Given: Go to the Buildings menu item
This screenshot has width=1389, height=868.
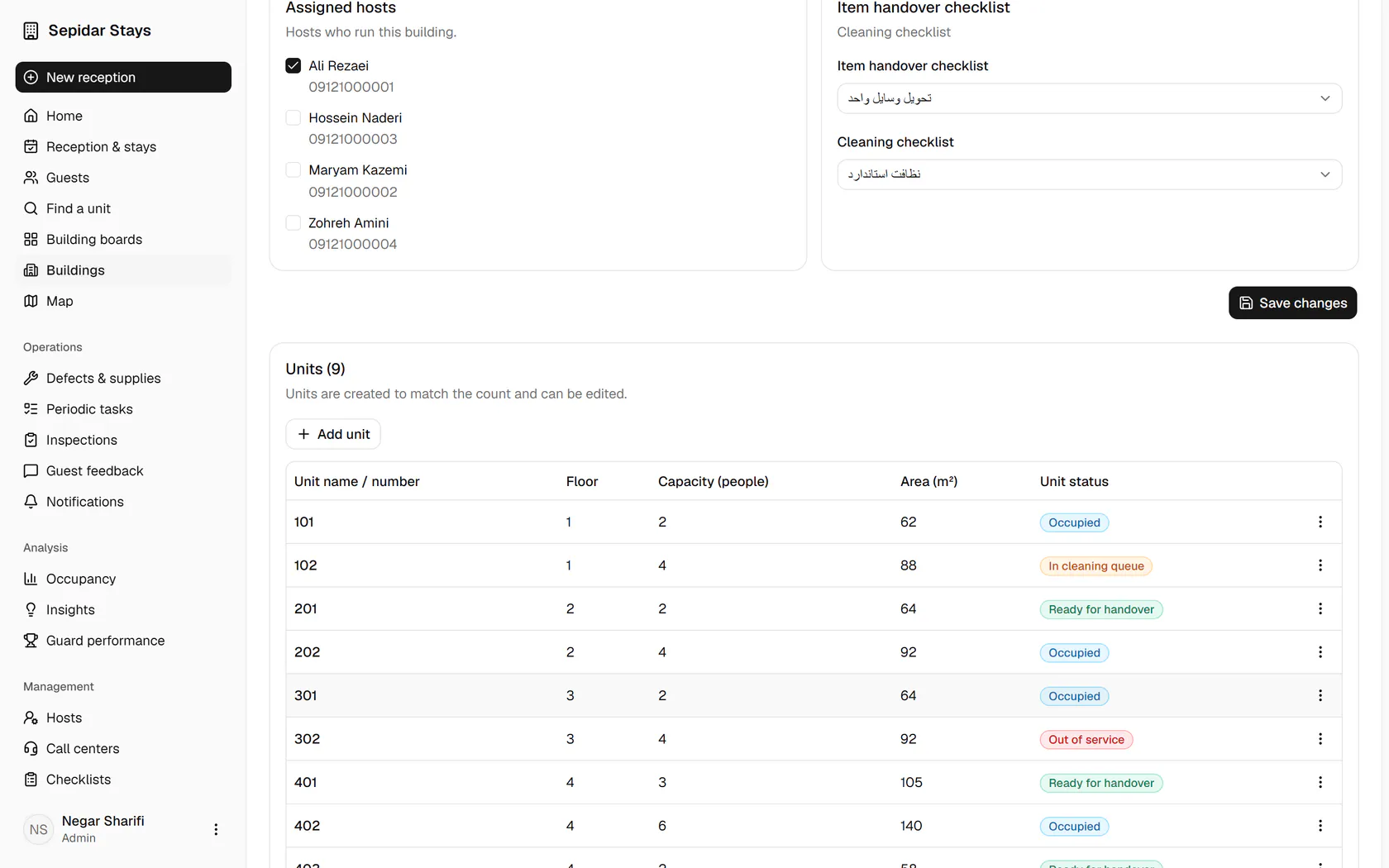Looking at the screenshot, I should (123, 270).
